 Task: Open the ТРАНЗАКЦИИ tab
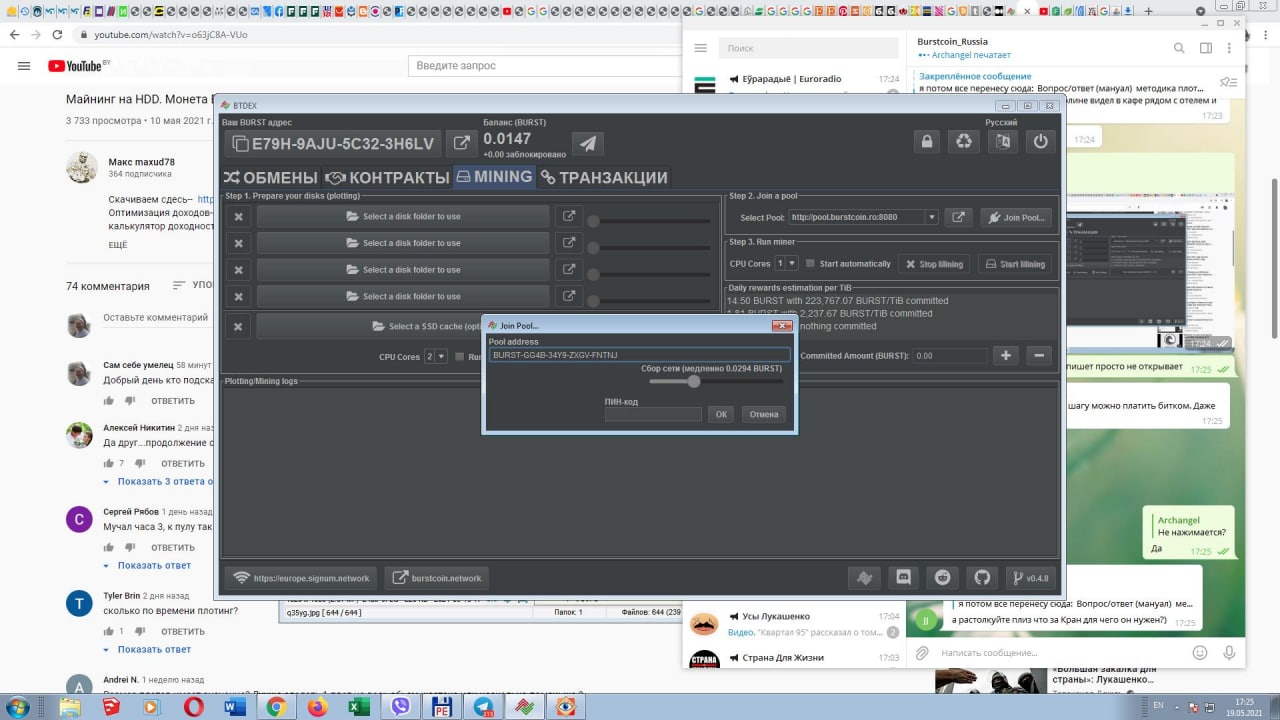tap(603, 177)
